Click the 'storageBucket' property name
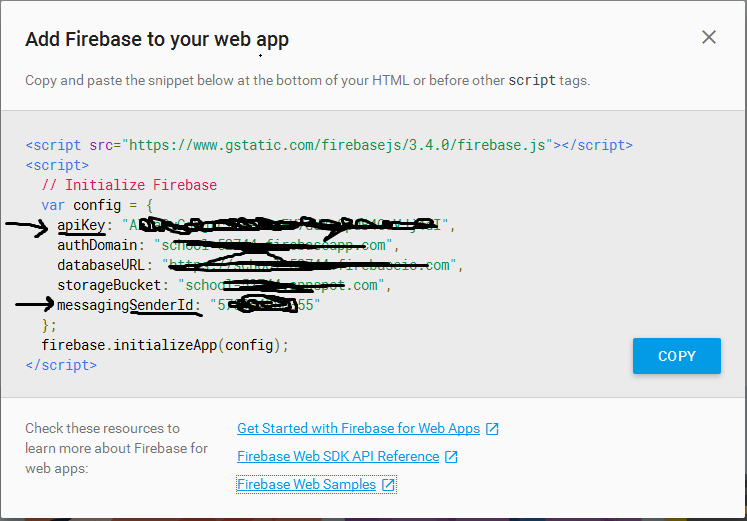The height and width of the screenshot is (521, 747). click(109, 285)
